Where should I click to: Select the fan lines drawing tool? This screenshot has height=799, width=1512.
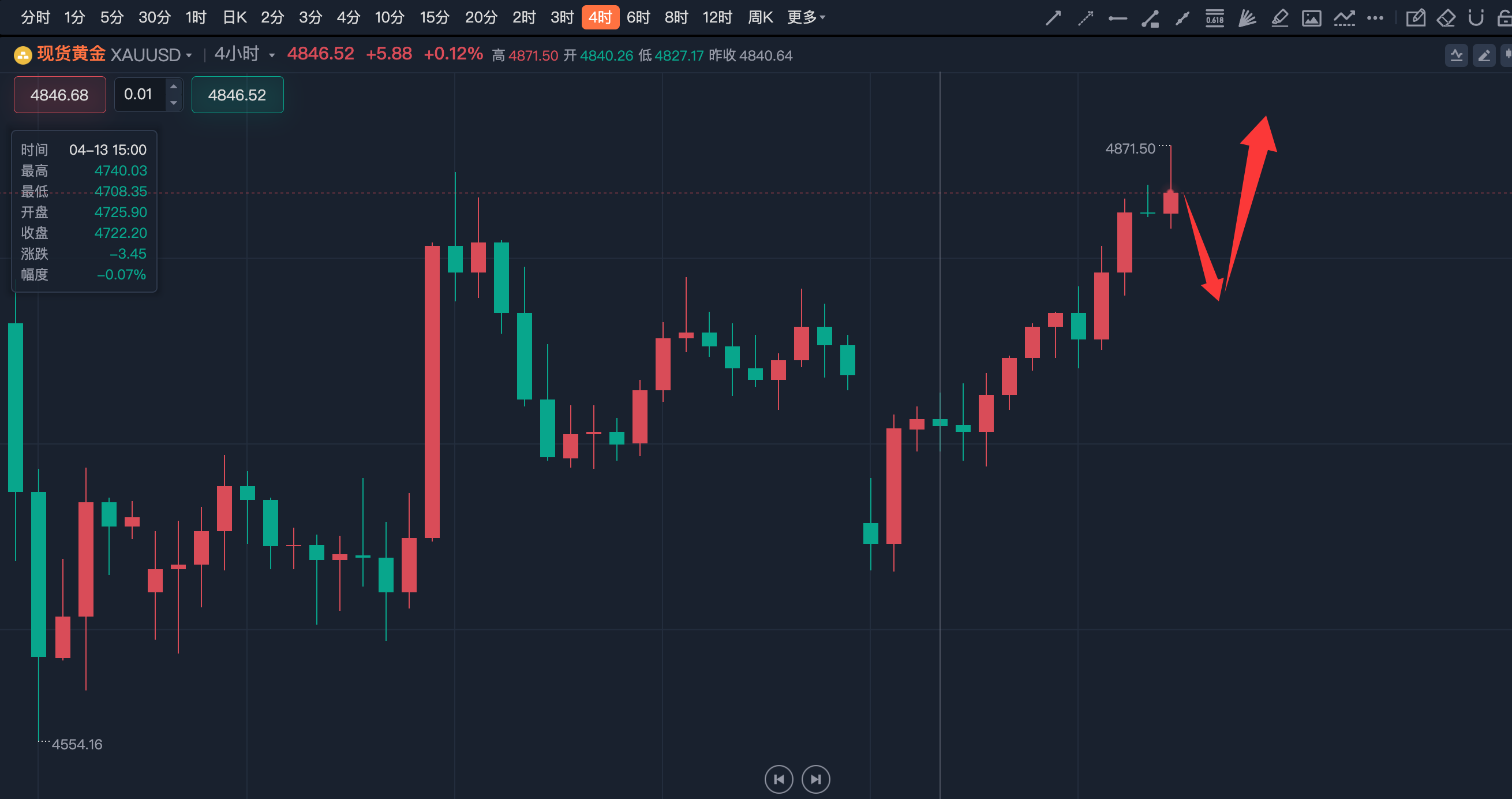tap(1247, 18)
